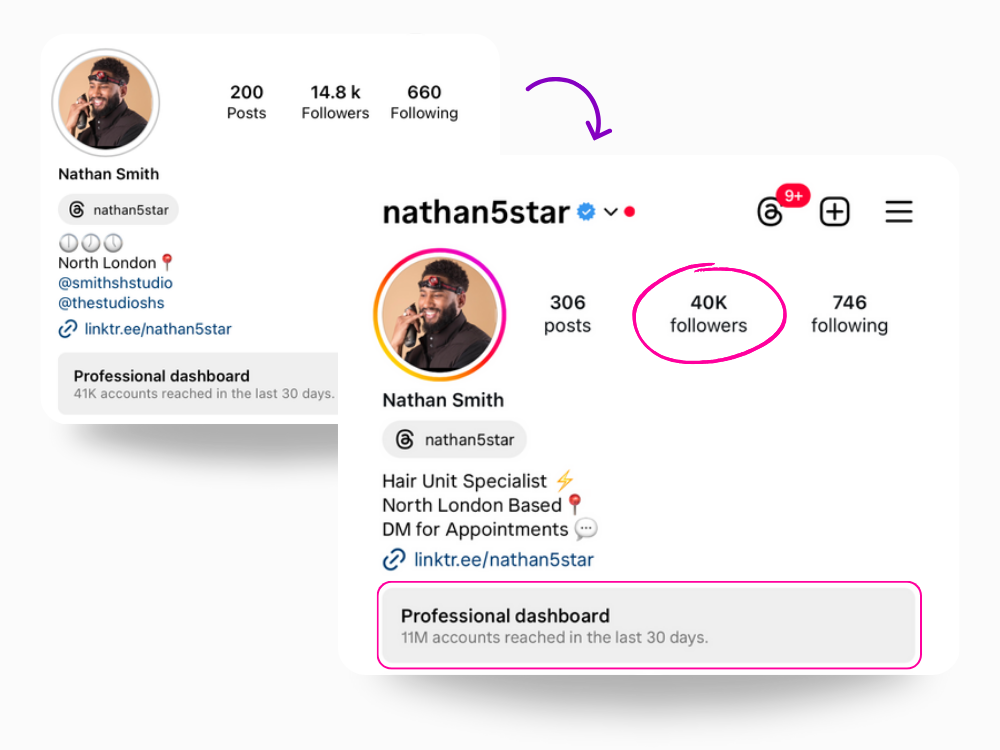Open the @thestudioshs mention link
Screen dimensions: 1000x750
(x=111, y=303)
